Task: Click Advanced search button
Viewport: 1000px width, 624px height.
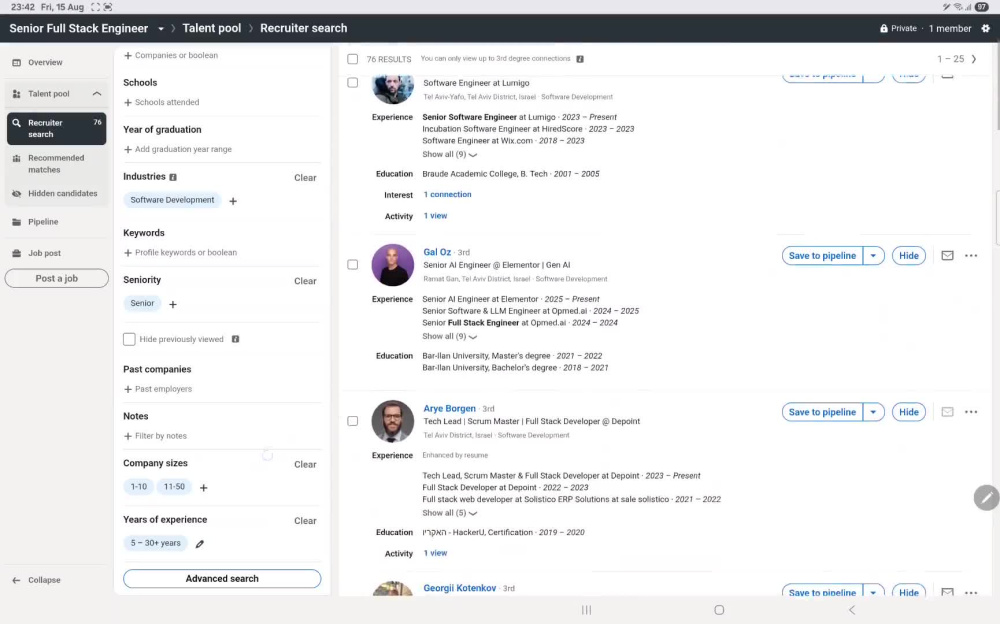Action: click(222, 579)
